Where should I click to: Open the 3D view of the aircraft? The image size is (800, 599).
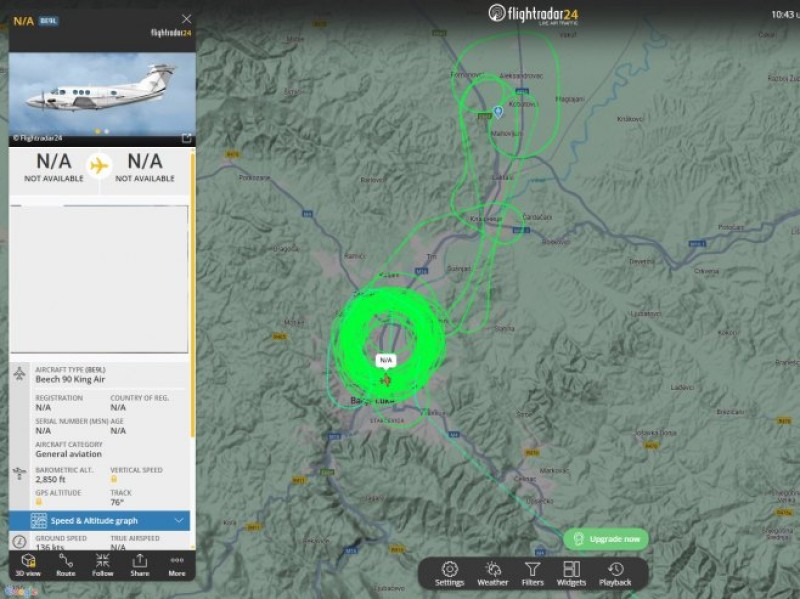[29, 564]
